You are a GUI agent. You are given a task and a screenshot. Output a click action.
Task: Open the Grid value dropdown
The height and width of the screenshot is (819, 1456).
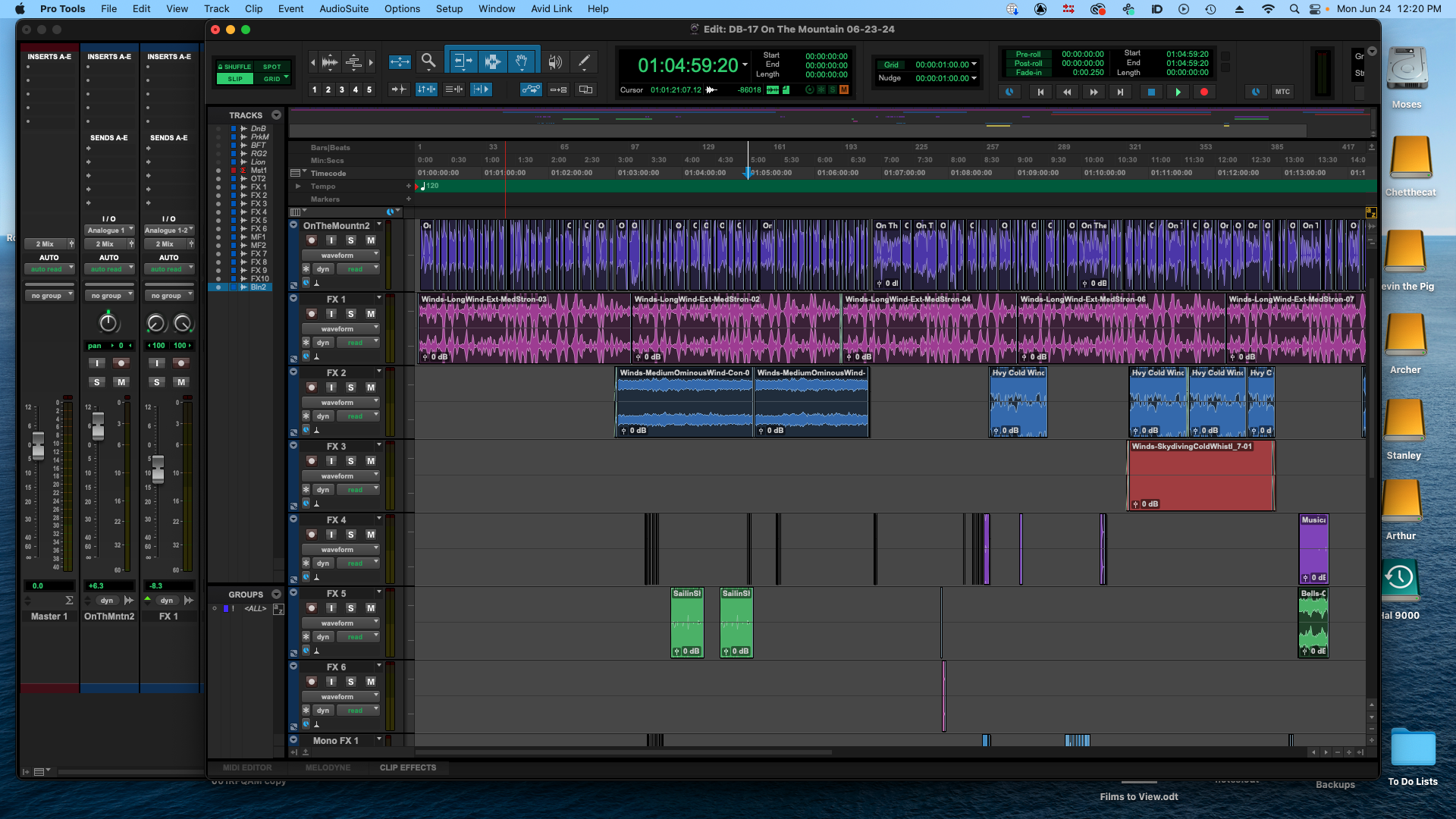coord(974,64)
